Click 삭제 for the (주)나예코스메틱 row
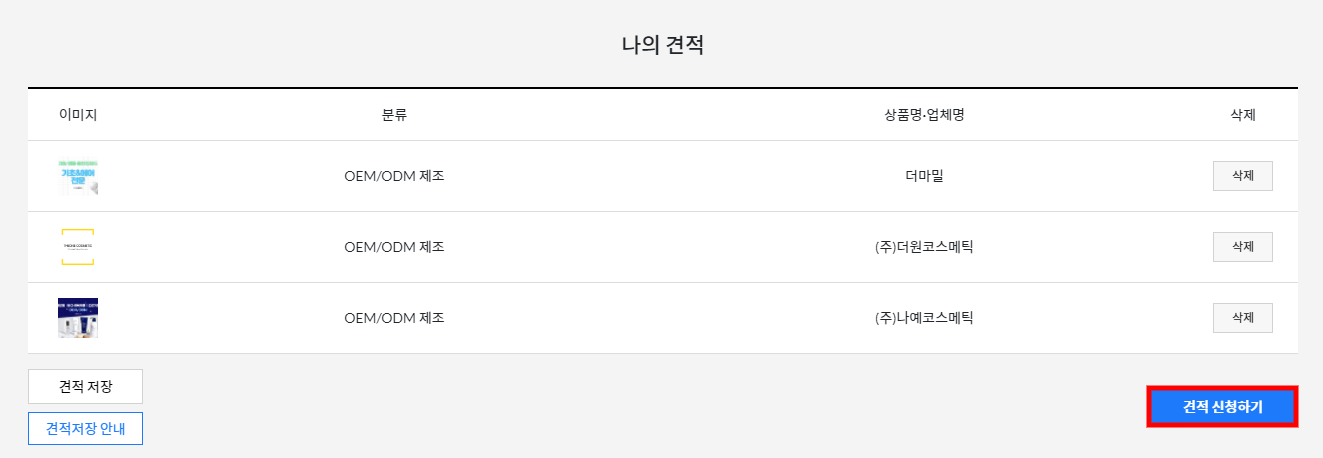The image size is (1323, 458). [1242, 318]
